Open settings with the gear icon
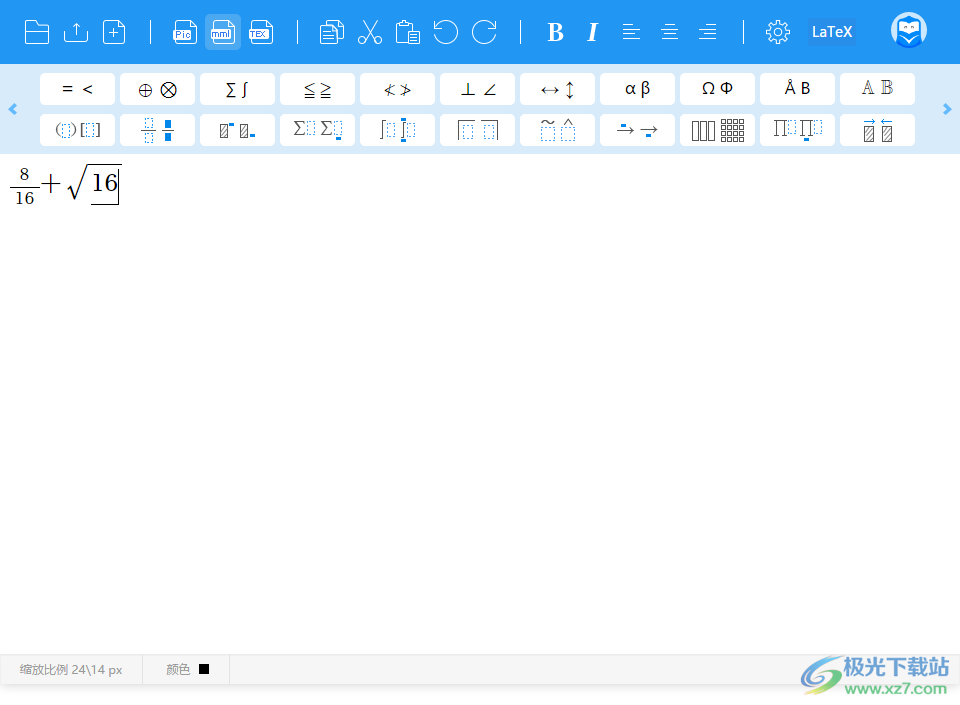This screenshot has width=960, height=705. click(778, 32)
